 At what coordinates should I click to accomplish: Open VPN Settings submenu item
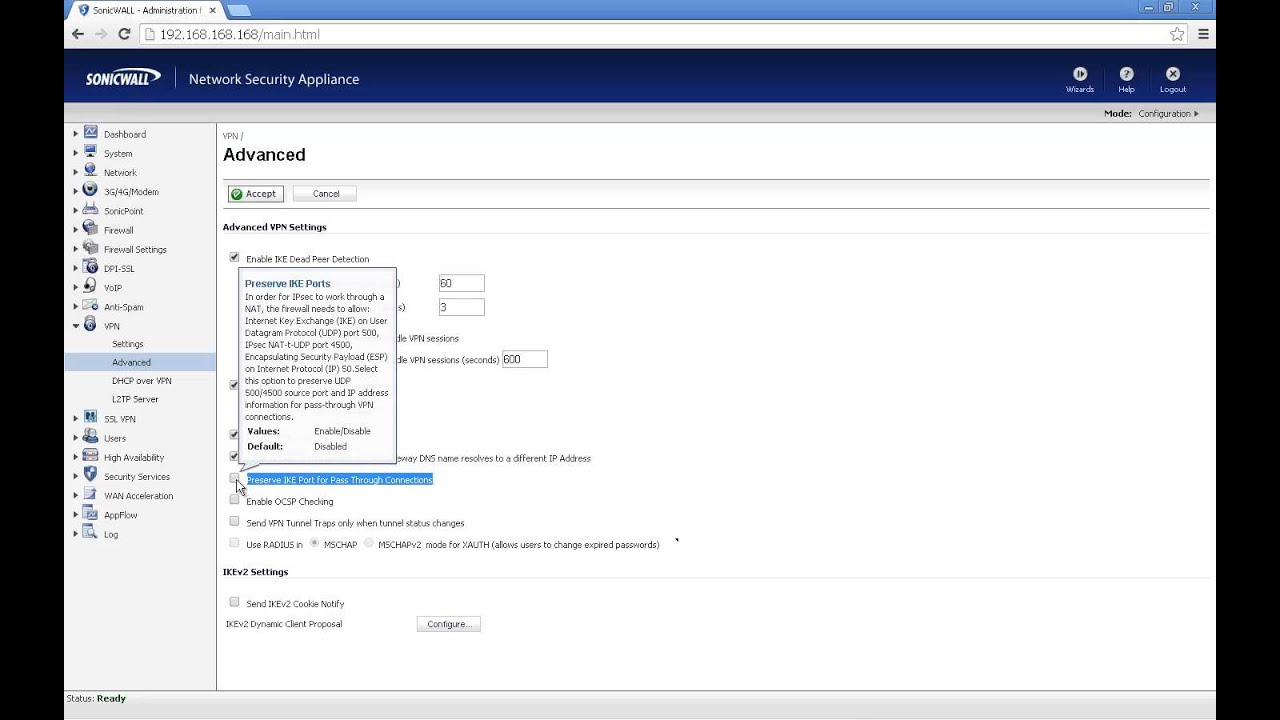[x=128, y=344]
